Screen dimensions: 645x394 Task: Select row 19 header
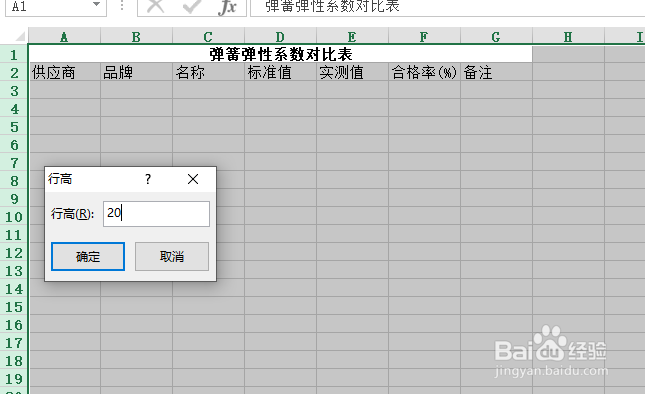pyautogui.click(x=14, y=378)
